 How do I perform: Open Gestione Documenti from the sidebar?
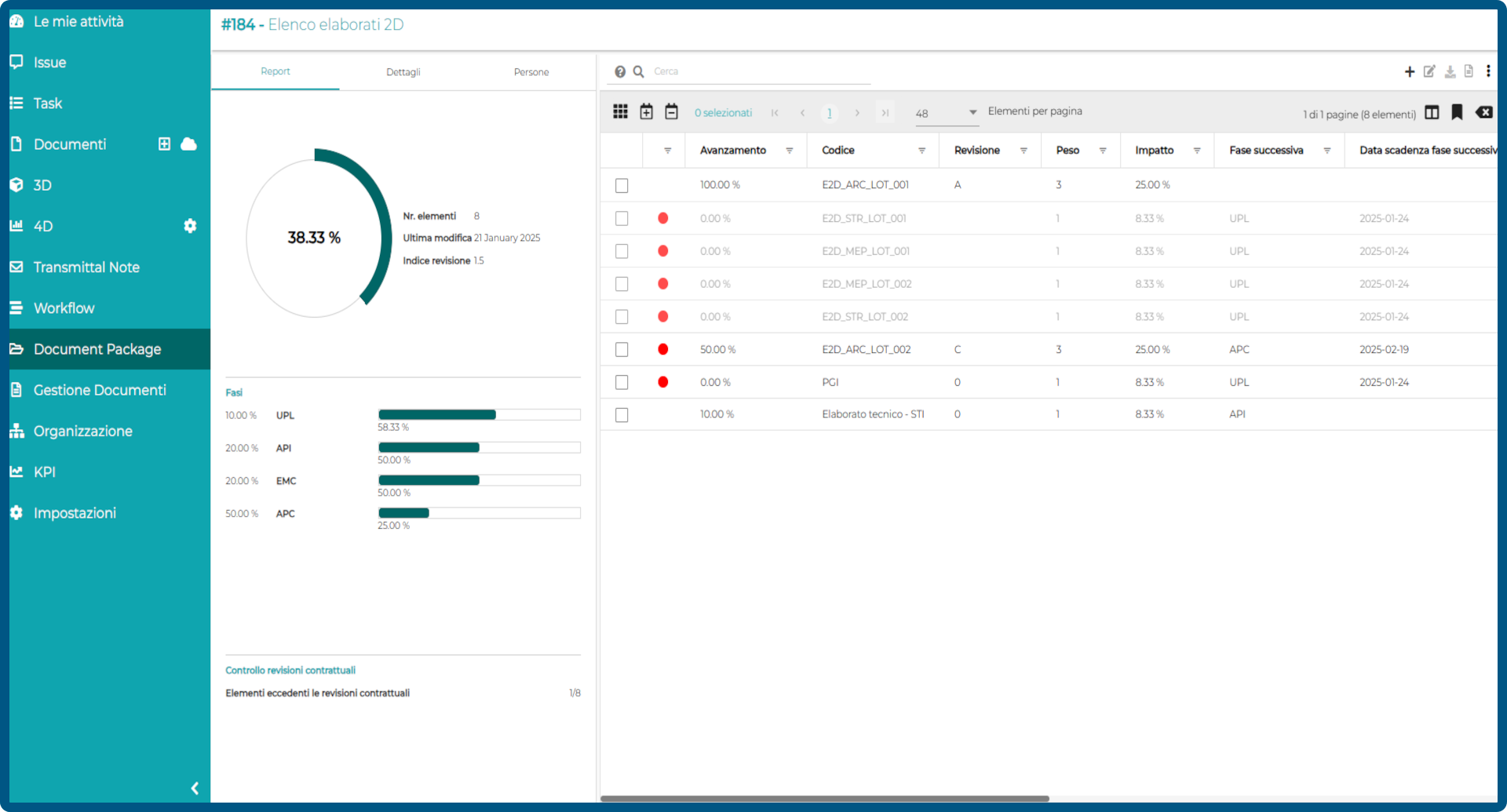coord(100,390)
